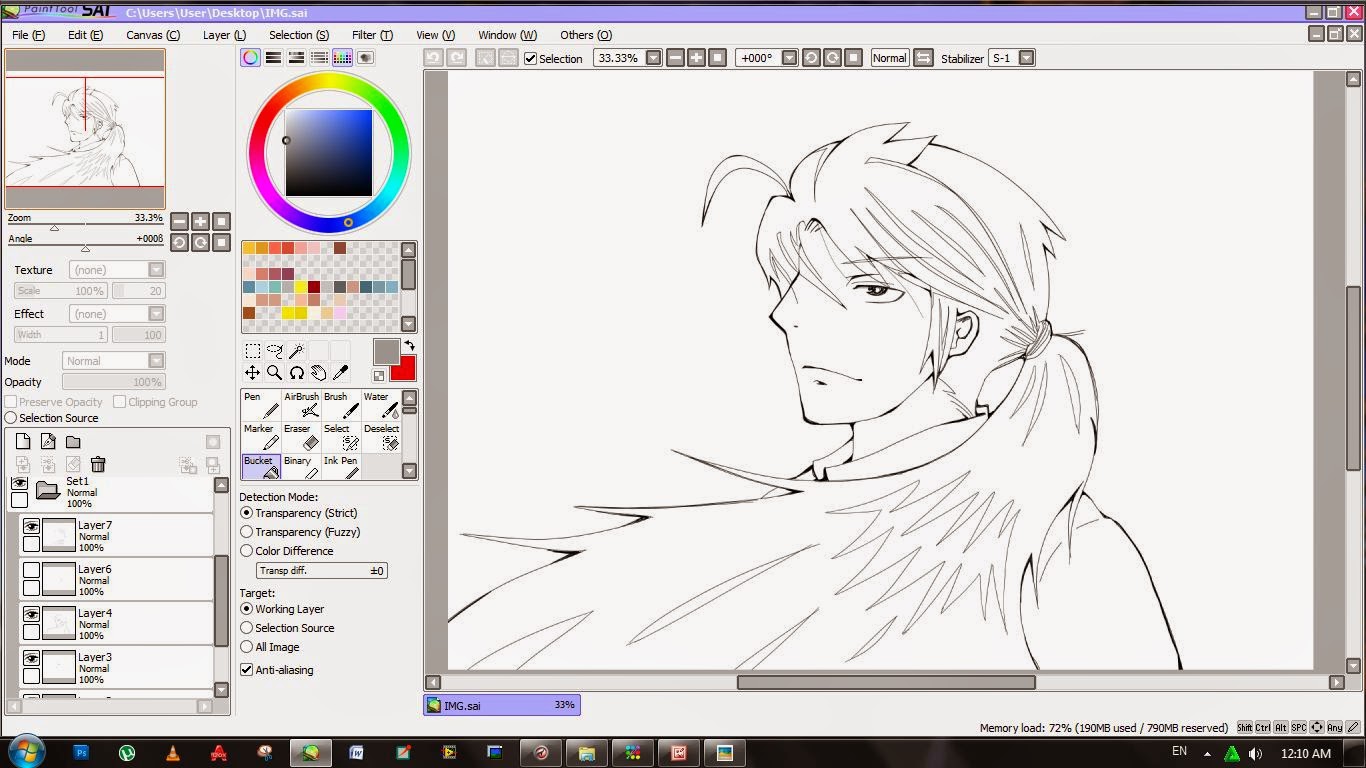Pick the rotate view tool
Viewport: 1366px width, 768px height.
pyautogui.click(x=297, y=373)
